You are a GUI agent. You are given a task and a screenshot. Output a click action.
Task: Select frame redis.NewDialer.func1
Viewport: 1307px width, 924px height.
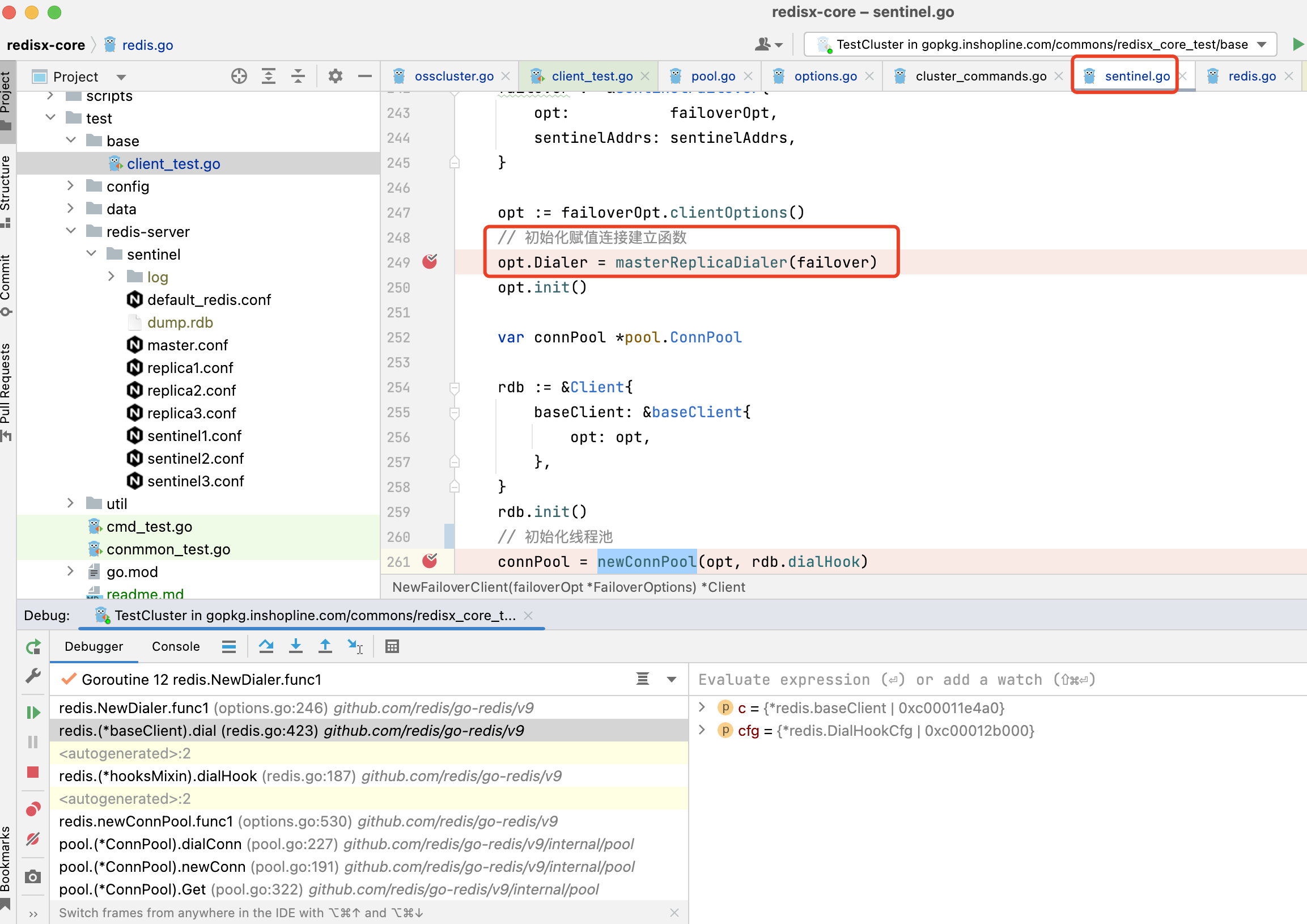point(369,707)
